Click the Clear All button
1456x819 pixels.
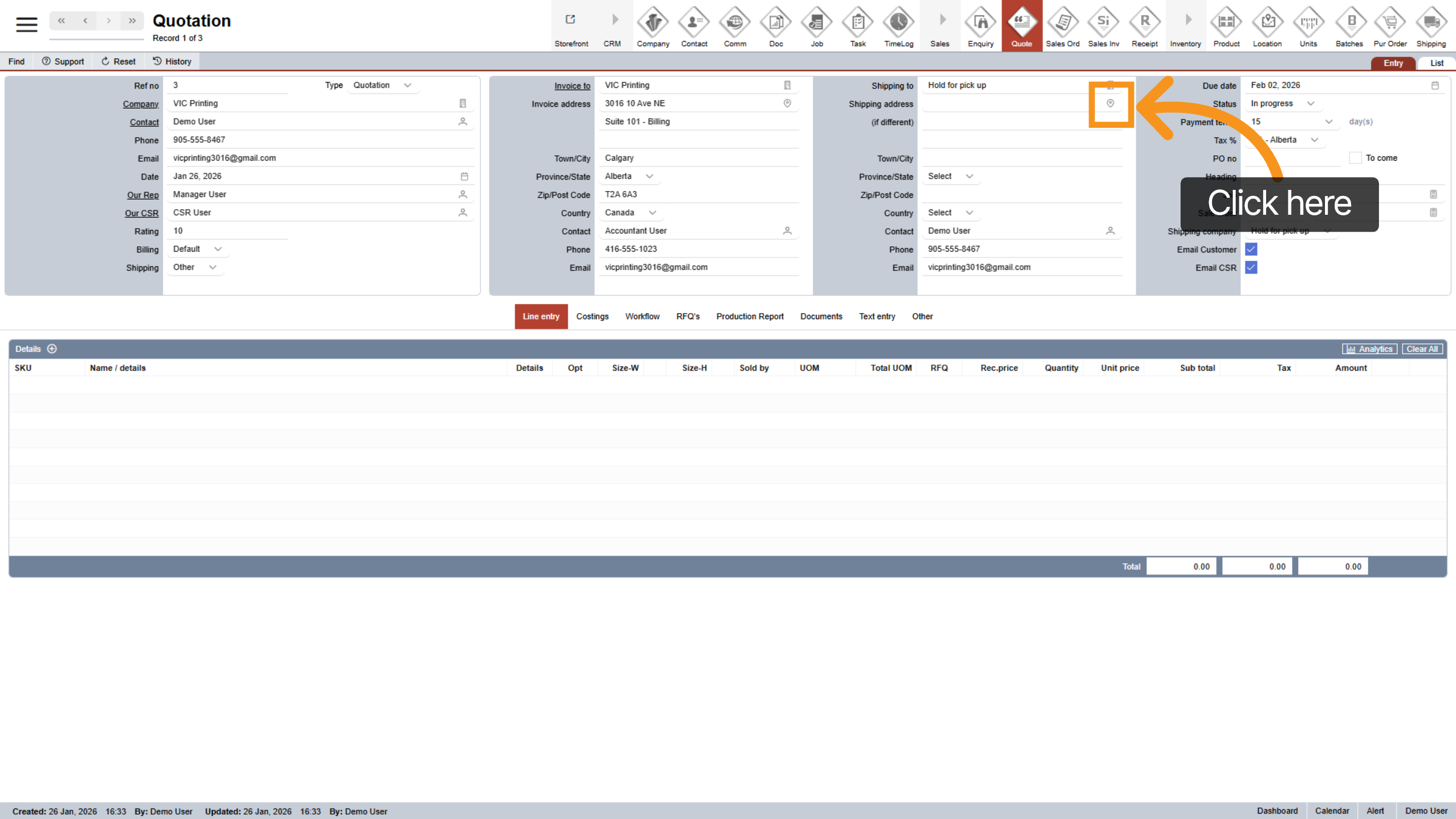1422,349
